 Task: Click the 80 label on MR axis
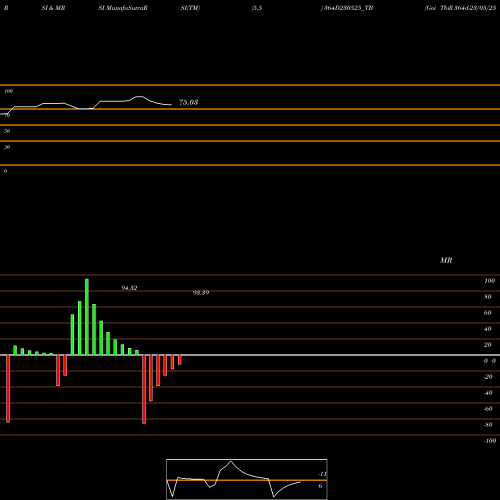(x=488, y=297)
